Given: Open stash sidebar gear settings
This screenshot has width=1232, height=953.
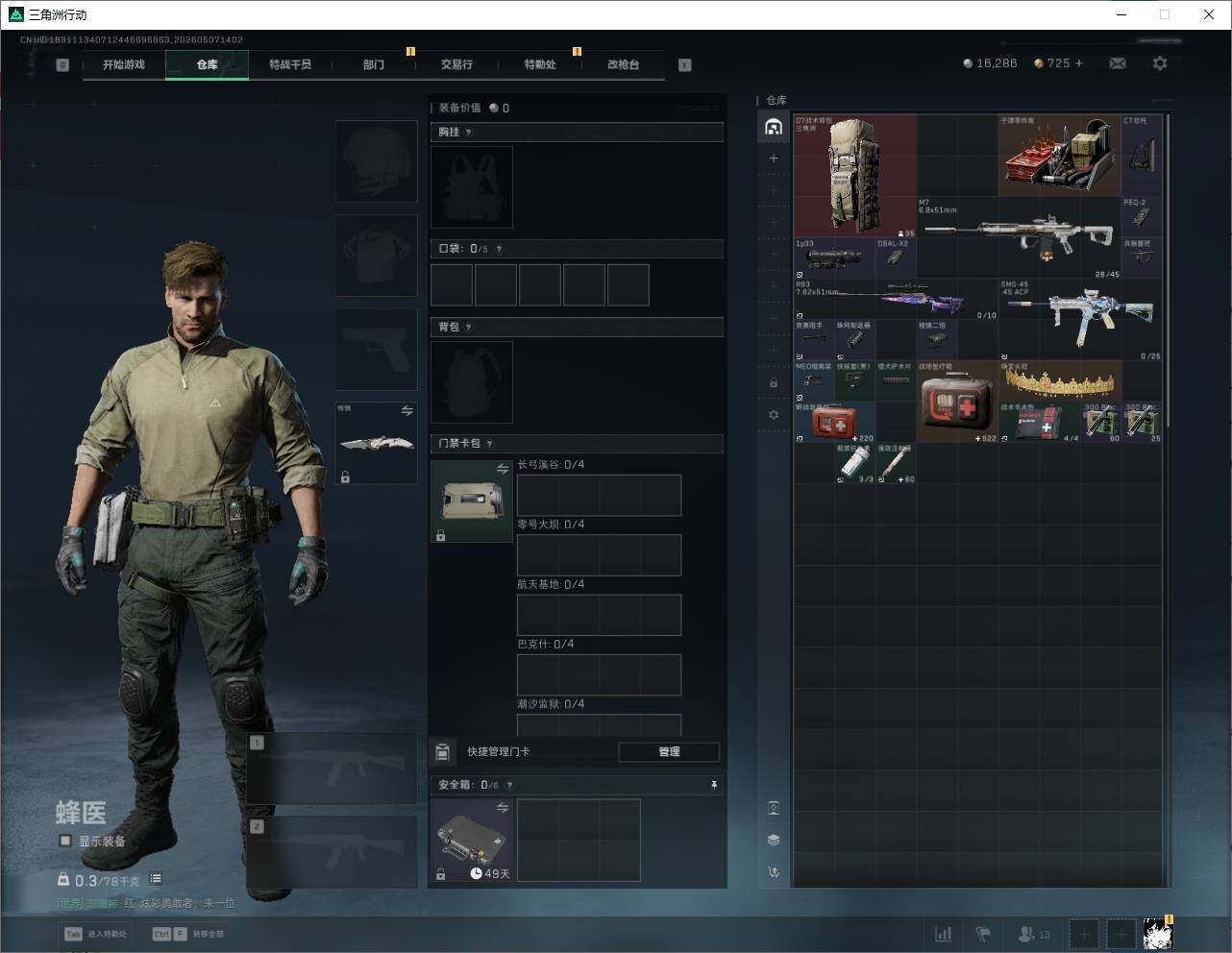Looking at the screenshot, I should click(774, 415).
